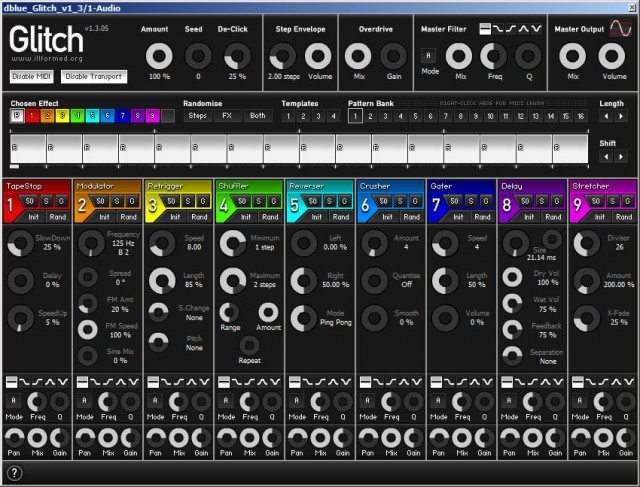Randomise Both steps and FX

pyautogui.click(x=258, y=116)
